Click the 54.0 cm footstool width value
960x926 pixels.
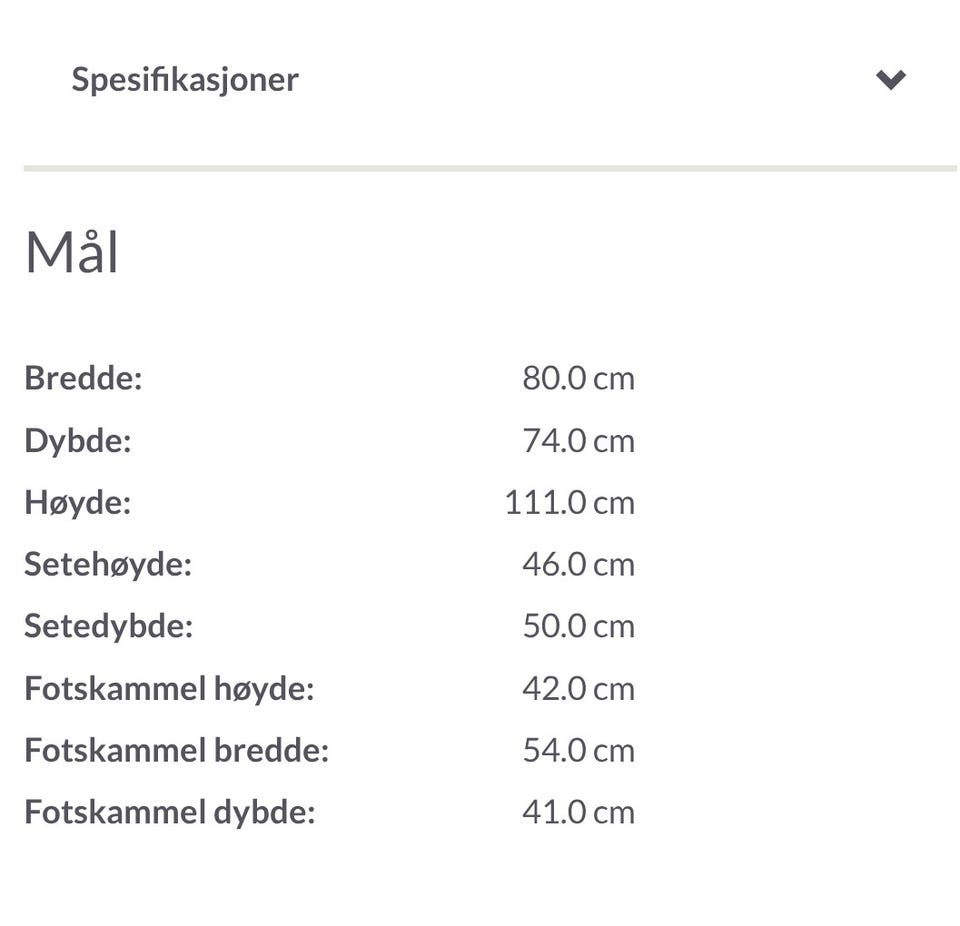click(x=578, y=750)
